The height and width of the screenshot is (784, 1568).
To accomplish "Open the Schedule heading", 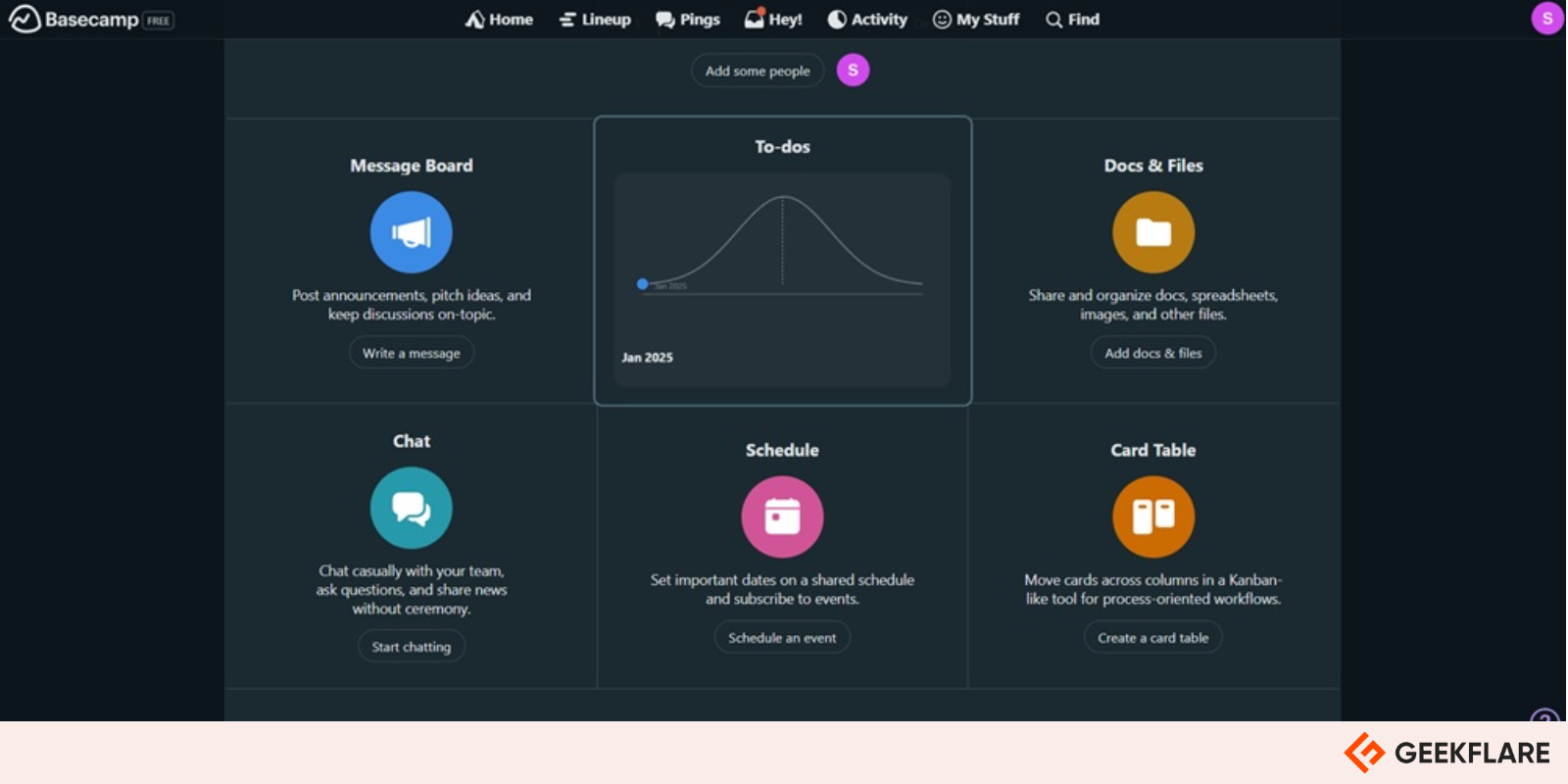I will (x=782, y=450).
